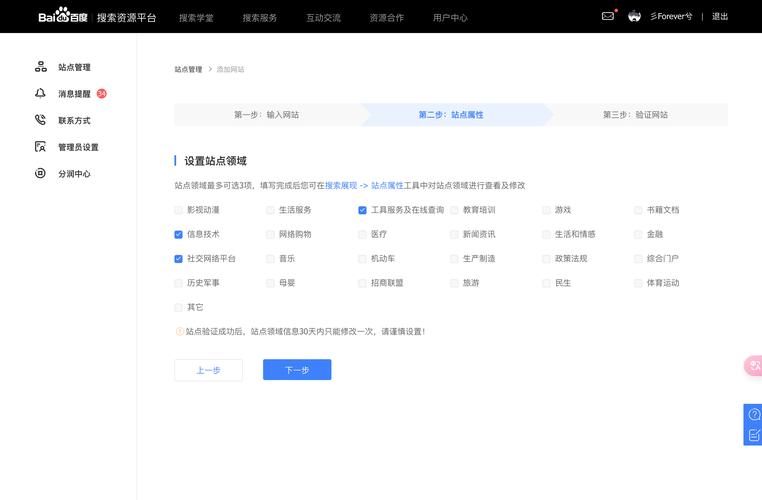Check the 金融 checkbox
The image size is (762, 500).
tap(638, 234)
